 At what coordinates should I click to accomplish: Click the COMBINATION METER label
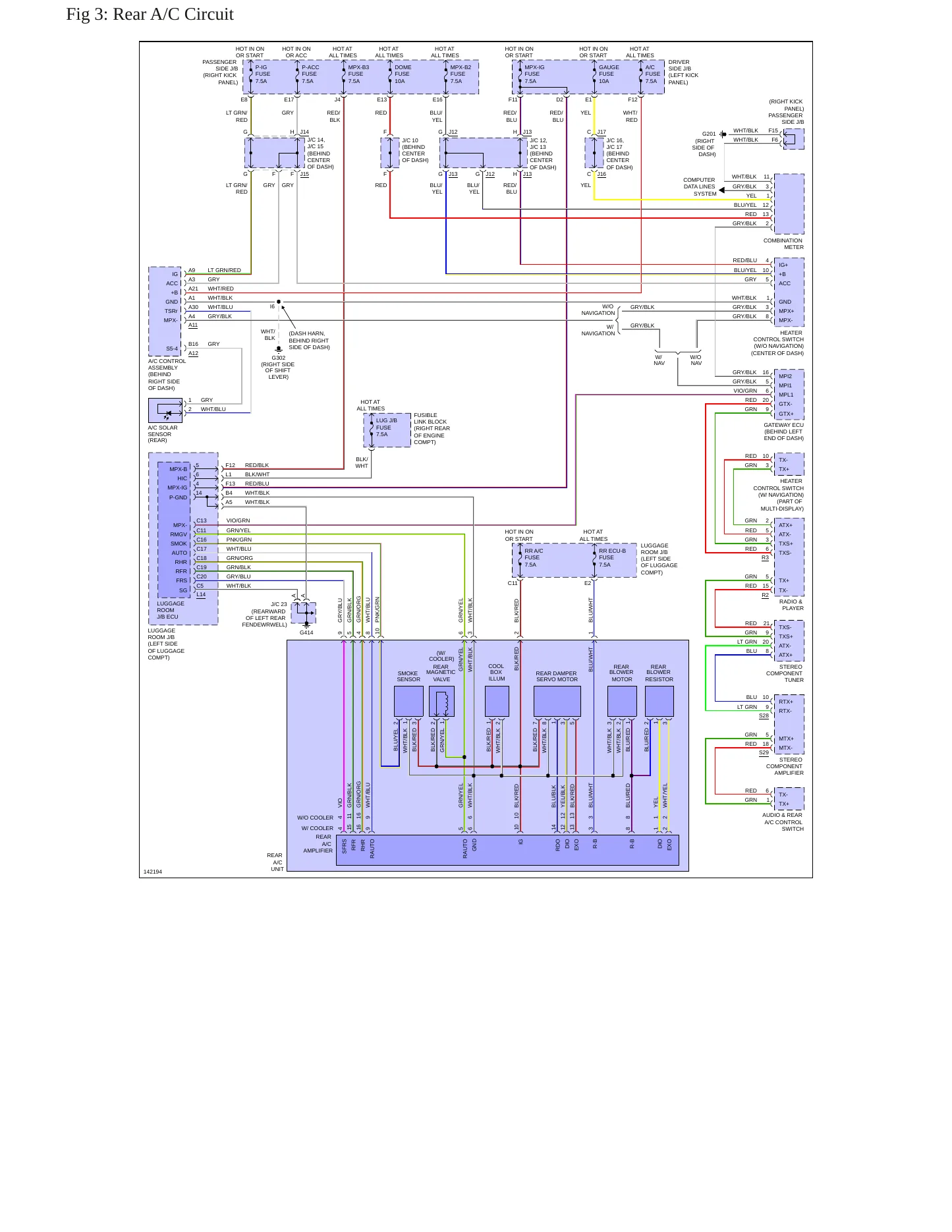[783, 244]
